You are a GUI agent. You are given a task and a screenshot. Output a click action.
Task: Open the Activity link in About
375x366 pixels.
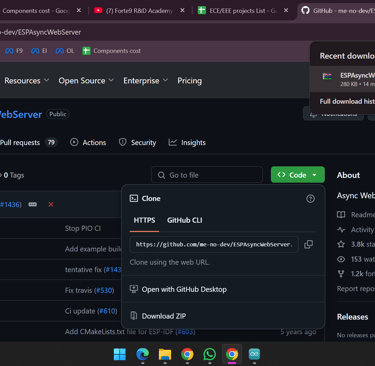(x=356, y=230)
